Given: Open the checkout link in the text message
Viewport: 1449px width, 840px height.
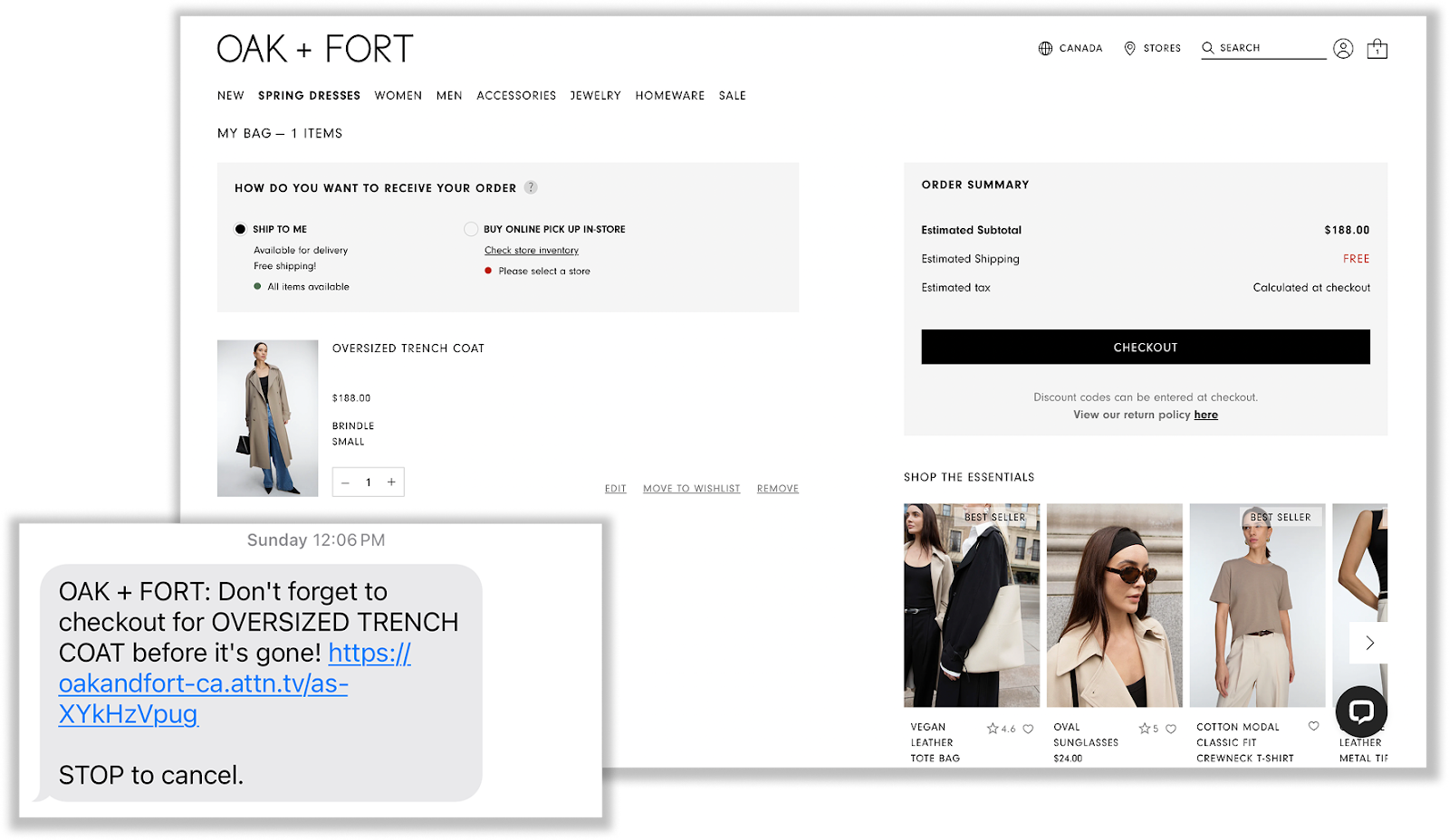Looking at the screenshot, I should point(235,683).
